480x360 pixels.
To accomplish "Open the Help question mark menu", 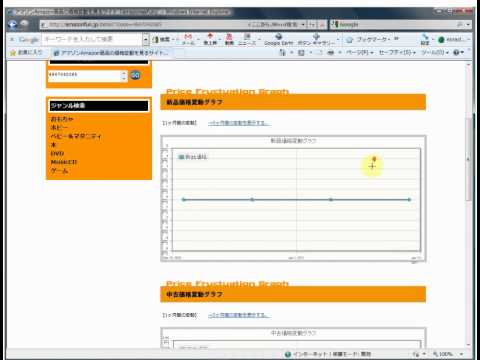I will [x=458, y=53].
